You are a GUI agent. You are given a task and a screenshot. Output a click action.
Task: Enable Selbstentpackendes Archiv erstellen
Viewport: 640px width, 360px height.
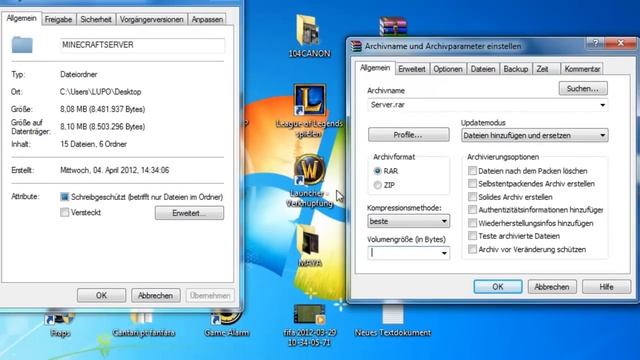point(472,184)
